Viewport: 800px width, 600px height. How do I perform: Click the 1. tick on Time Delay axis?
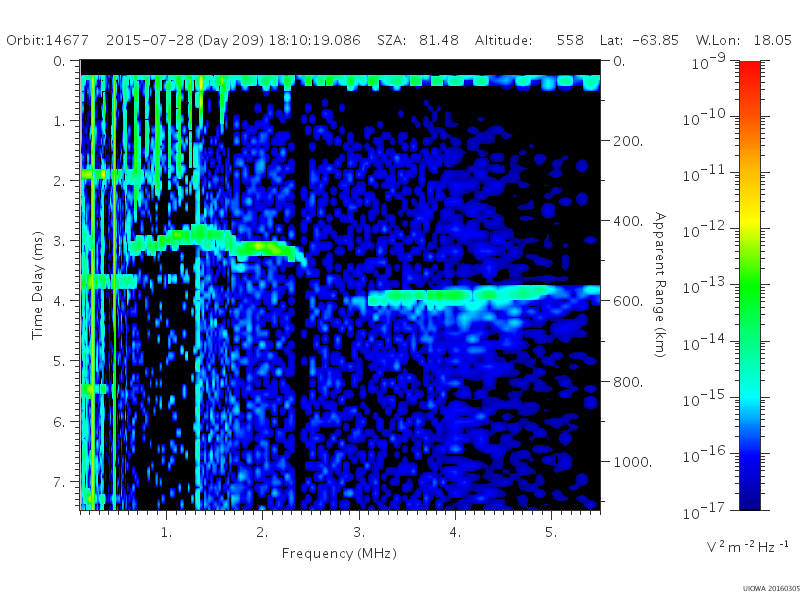60,121
